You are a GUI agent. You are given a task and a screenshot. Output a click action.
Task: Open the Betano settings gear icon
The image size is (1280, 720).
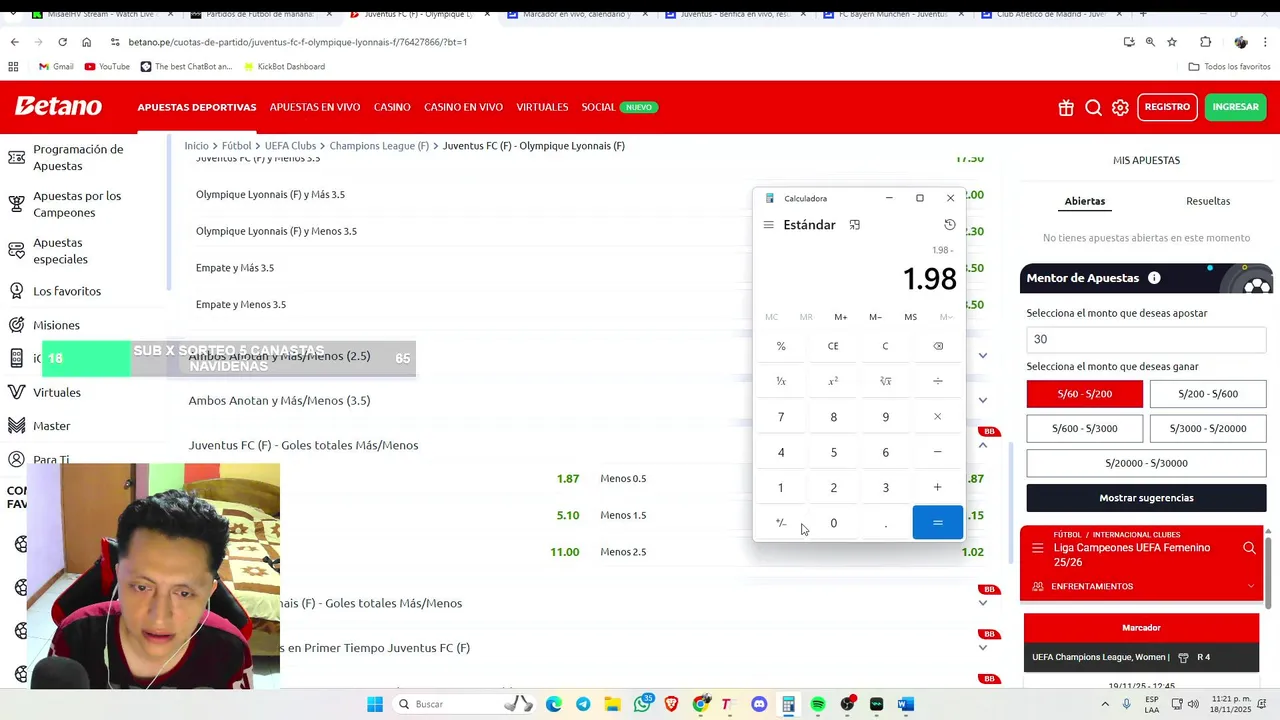[x=1121, y=107]
